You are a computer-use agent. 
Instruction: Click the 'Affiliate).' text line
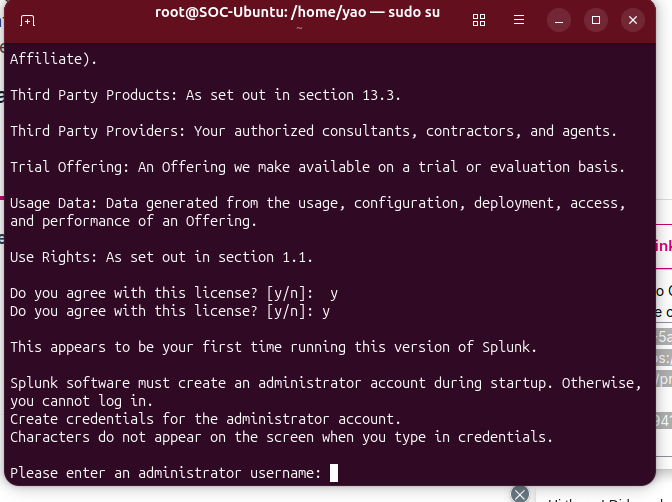[54, 59]
